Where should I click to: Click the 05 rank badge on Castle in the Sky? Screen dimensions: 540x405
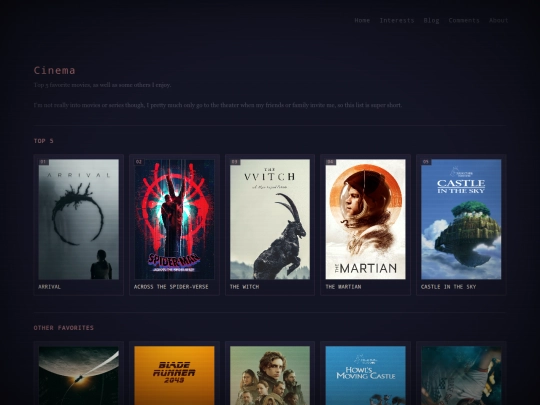pos(426,162)
